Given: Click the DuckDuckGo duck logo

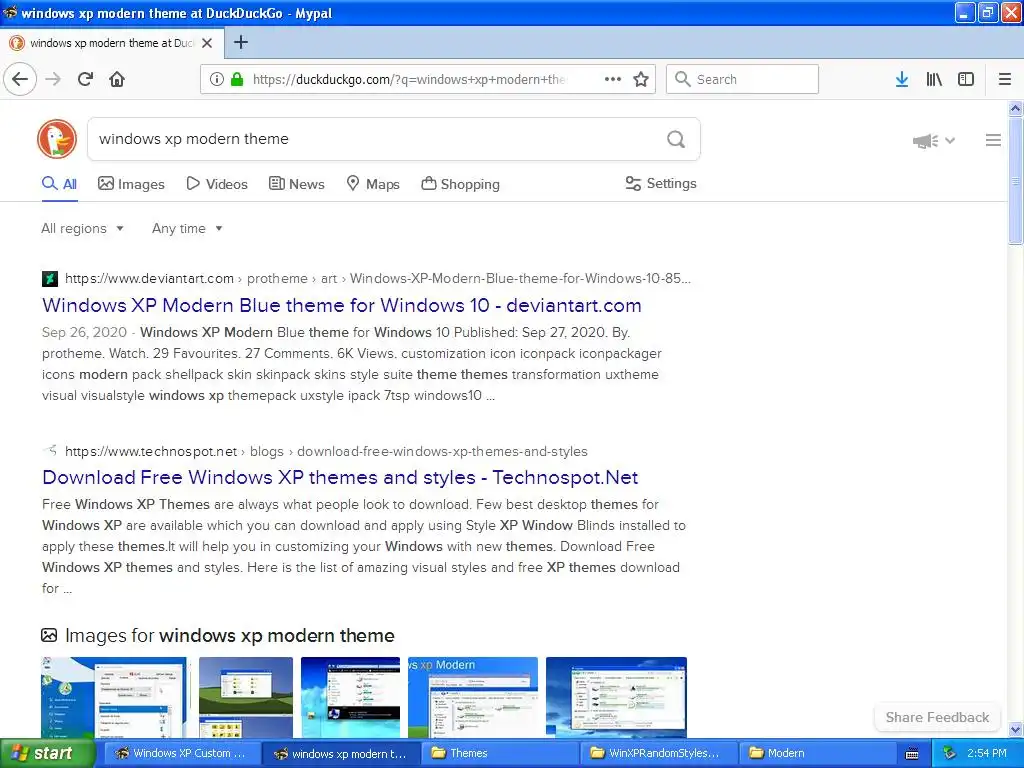Looking at the screenshot, I should pos(57,139).
